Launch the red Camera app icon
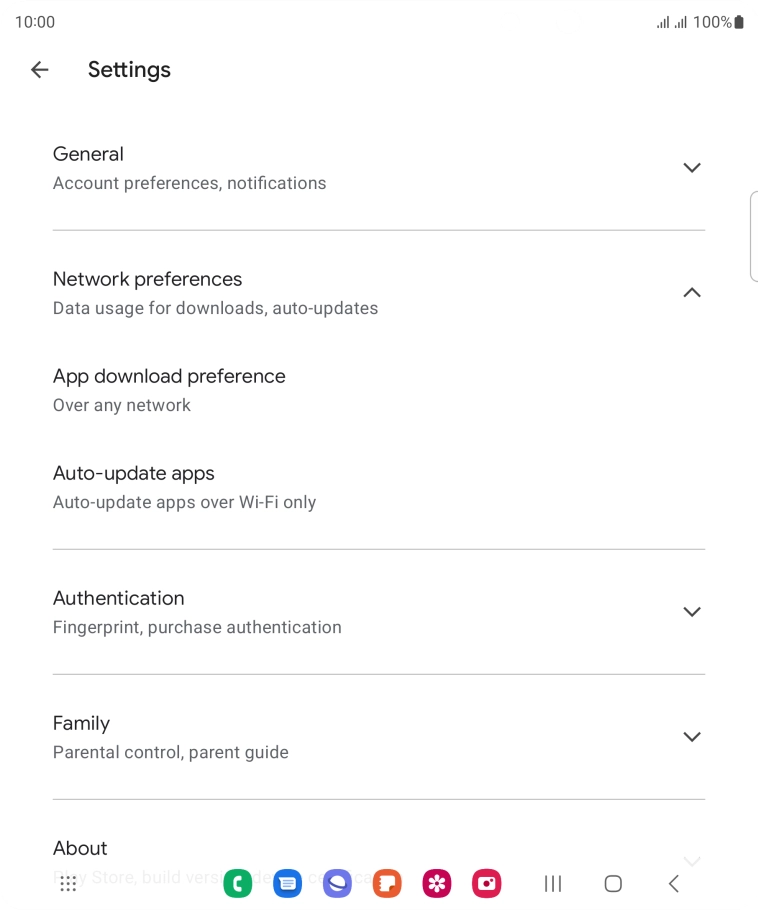This screenshot has height=910, width=758. click(x=487, y=883)
